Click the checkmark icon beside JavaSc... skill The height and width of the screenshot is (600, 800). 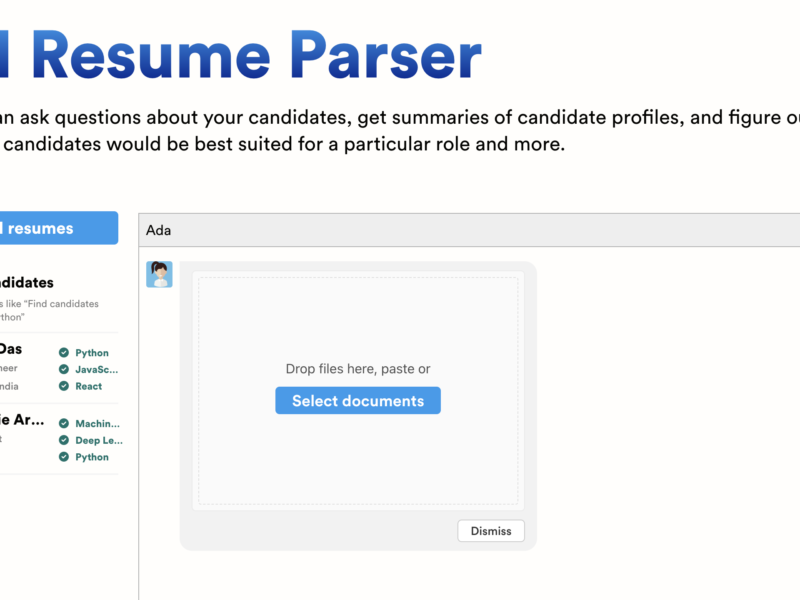point(64,370)
